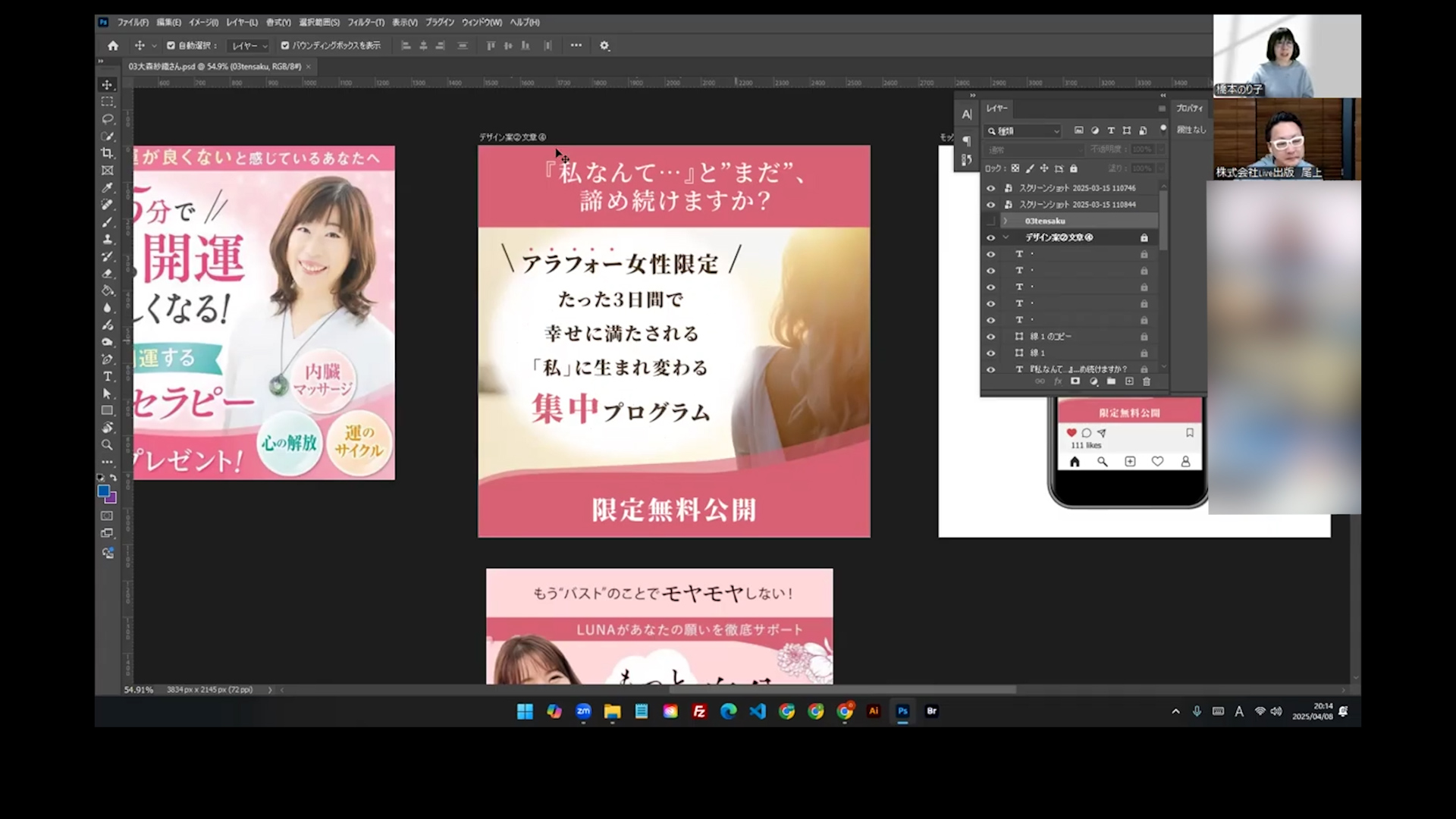Select the Lasso tool

[108, 119]
